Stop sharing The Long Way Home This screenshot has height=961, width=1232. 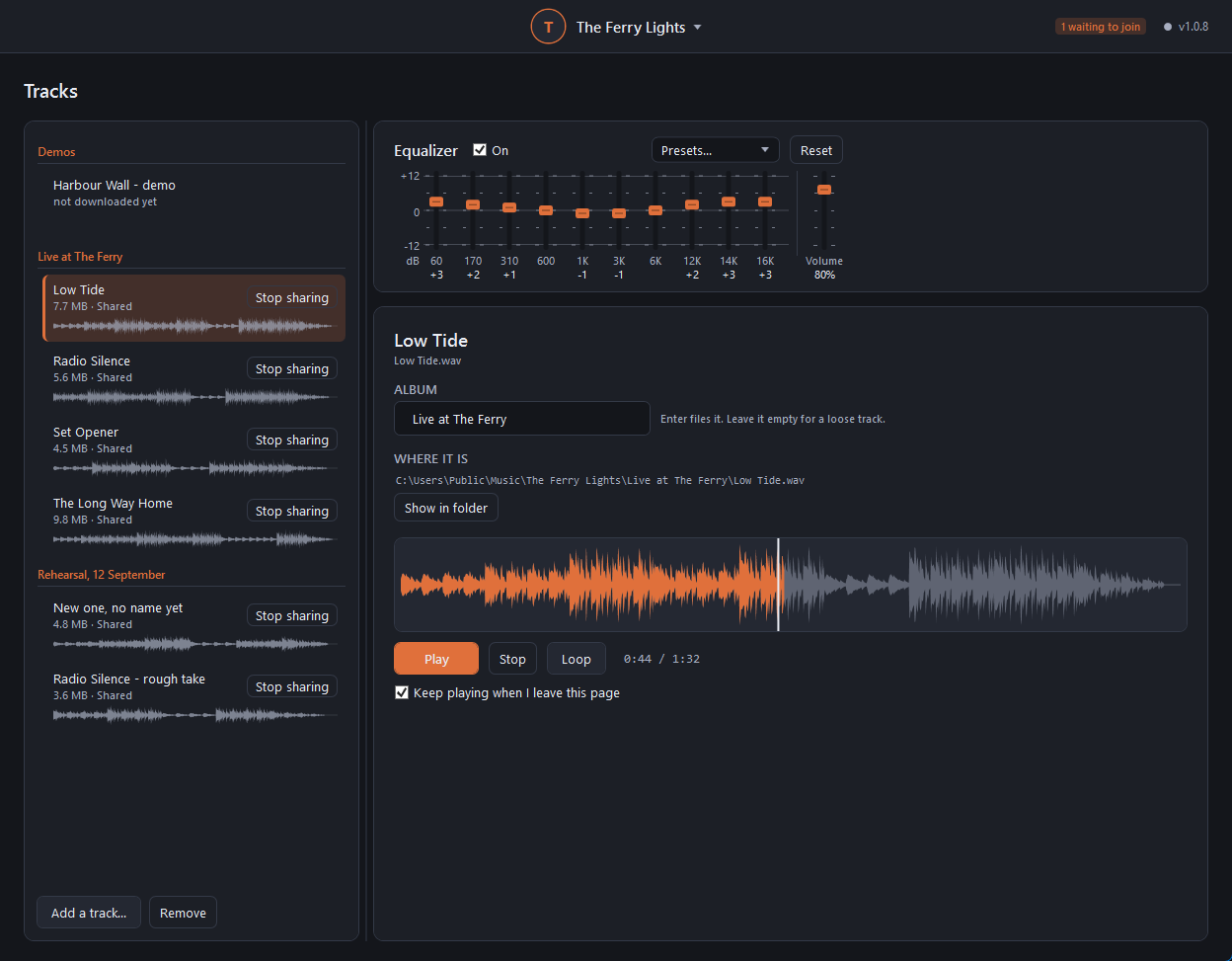coord(292,511)
